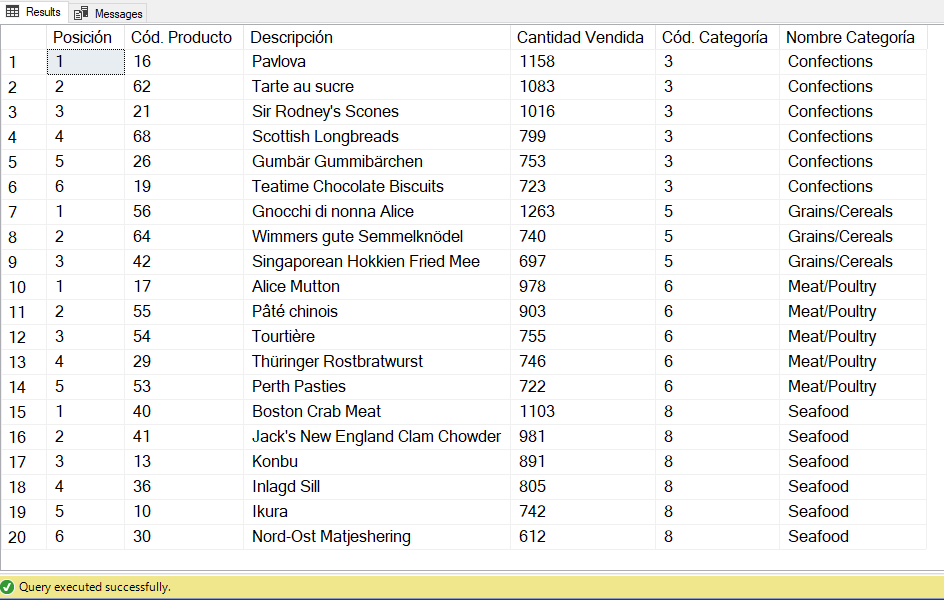Click row header number 15

click(x=23, y=412)
